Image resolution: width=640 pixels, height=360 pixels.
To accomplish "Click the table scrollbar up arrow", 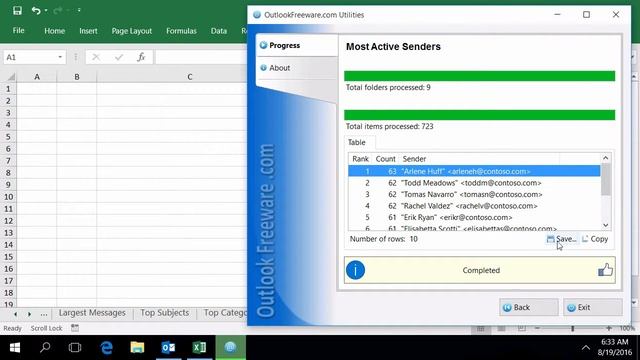I will tap(606, 158).
